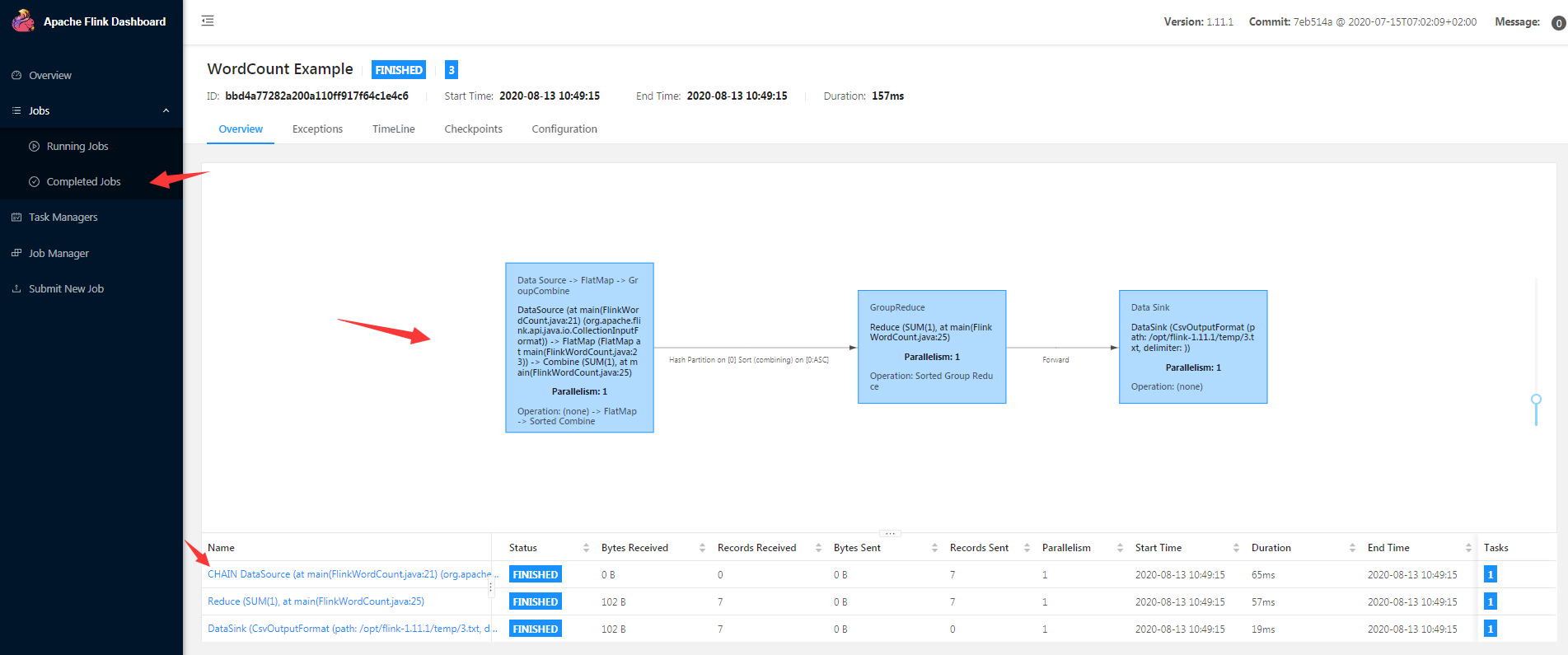Screen dimensions: 1568x655
Task: Click the FINISHED job status badge in header
Action: (399, 70)
